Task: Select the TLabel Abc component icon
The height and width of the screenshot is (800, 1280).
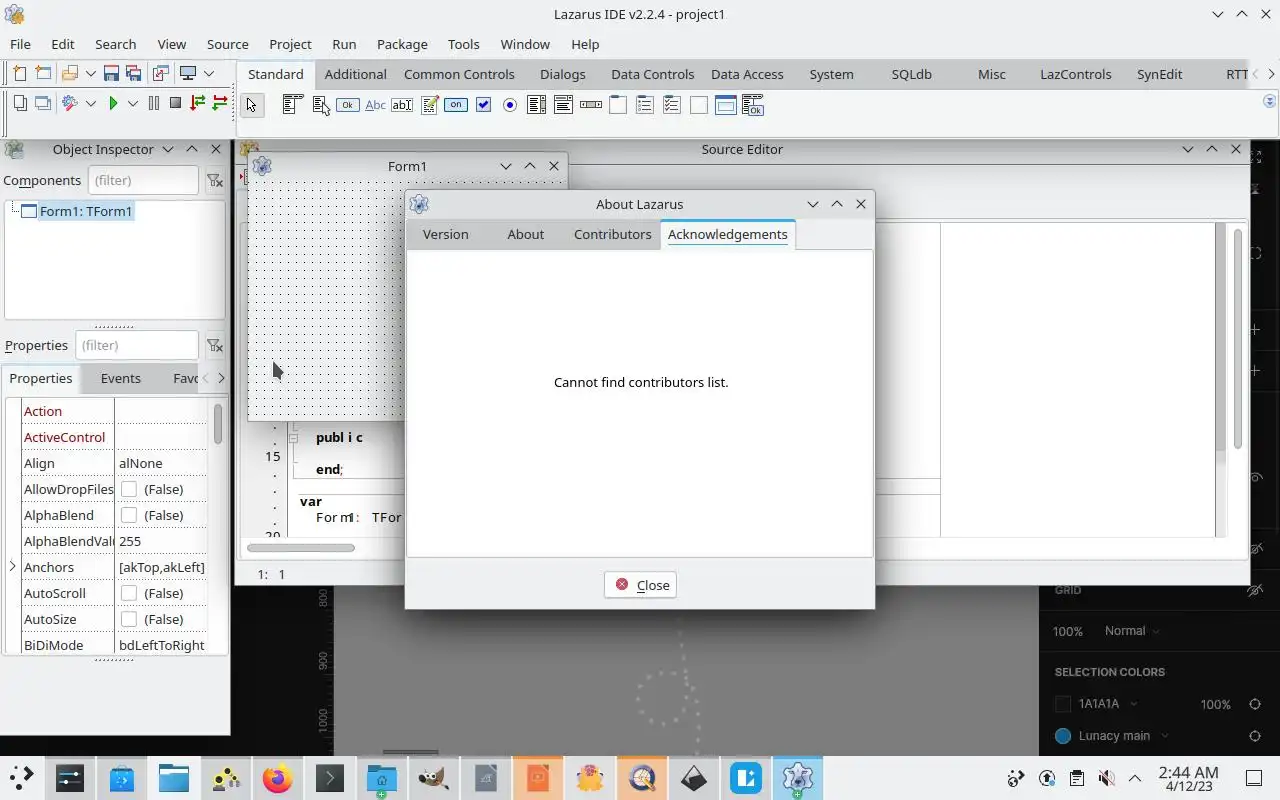Action: (x=375, y=104)
